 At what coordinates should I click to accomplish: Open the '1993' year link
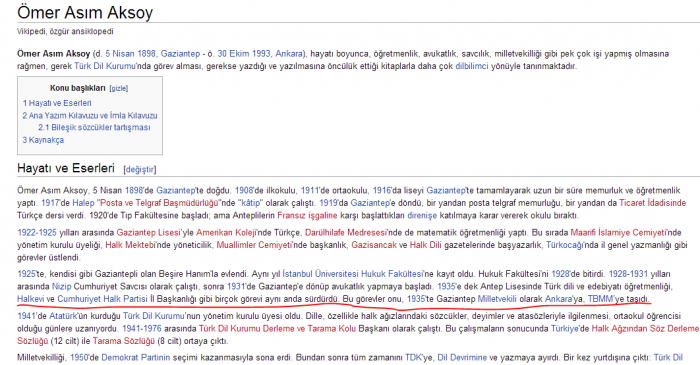(262, 54)
